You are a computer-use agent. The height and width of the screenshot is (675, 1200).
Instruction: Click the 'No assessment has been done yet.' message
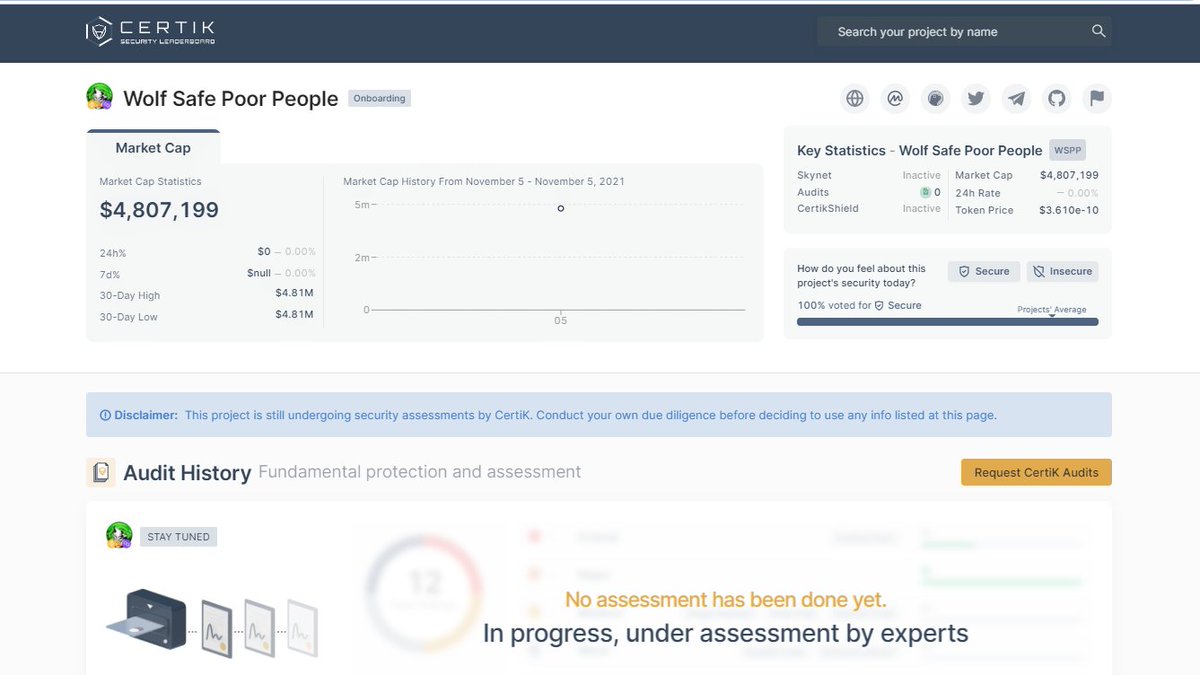click(x=726, y=600)
